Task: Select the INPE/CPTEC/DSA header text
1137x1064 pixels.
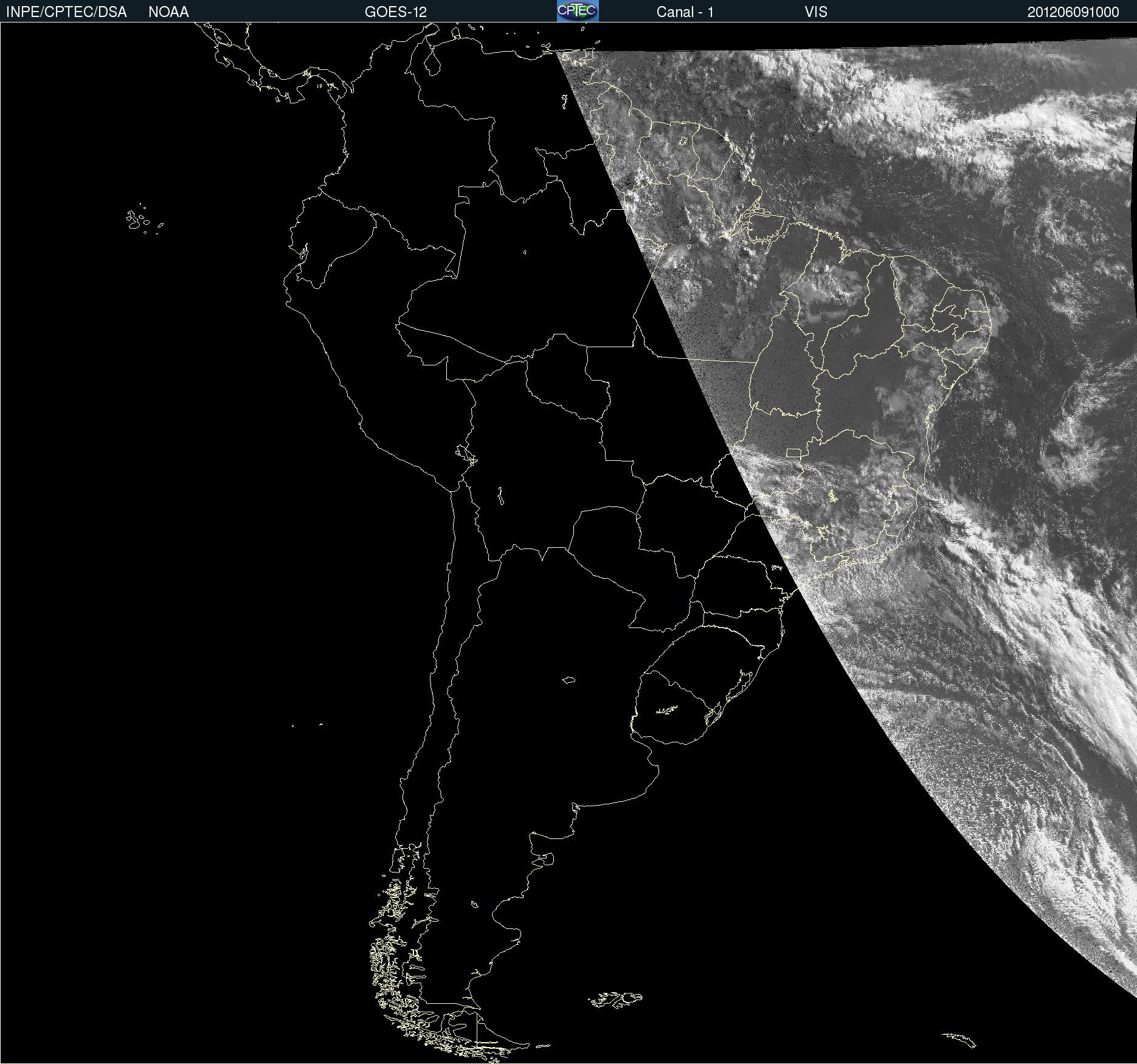Action: point(66,12)
